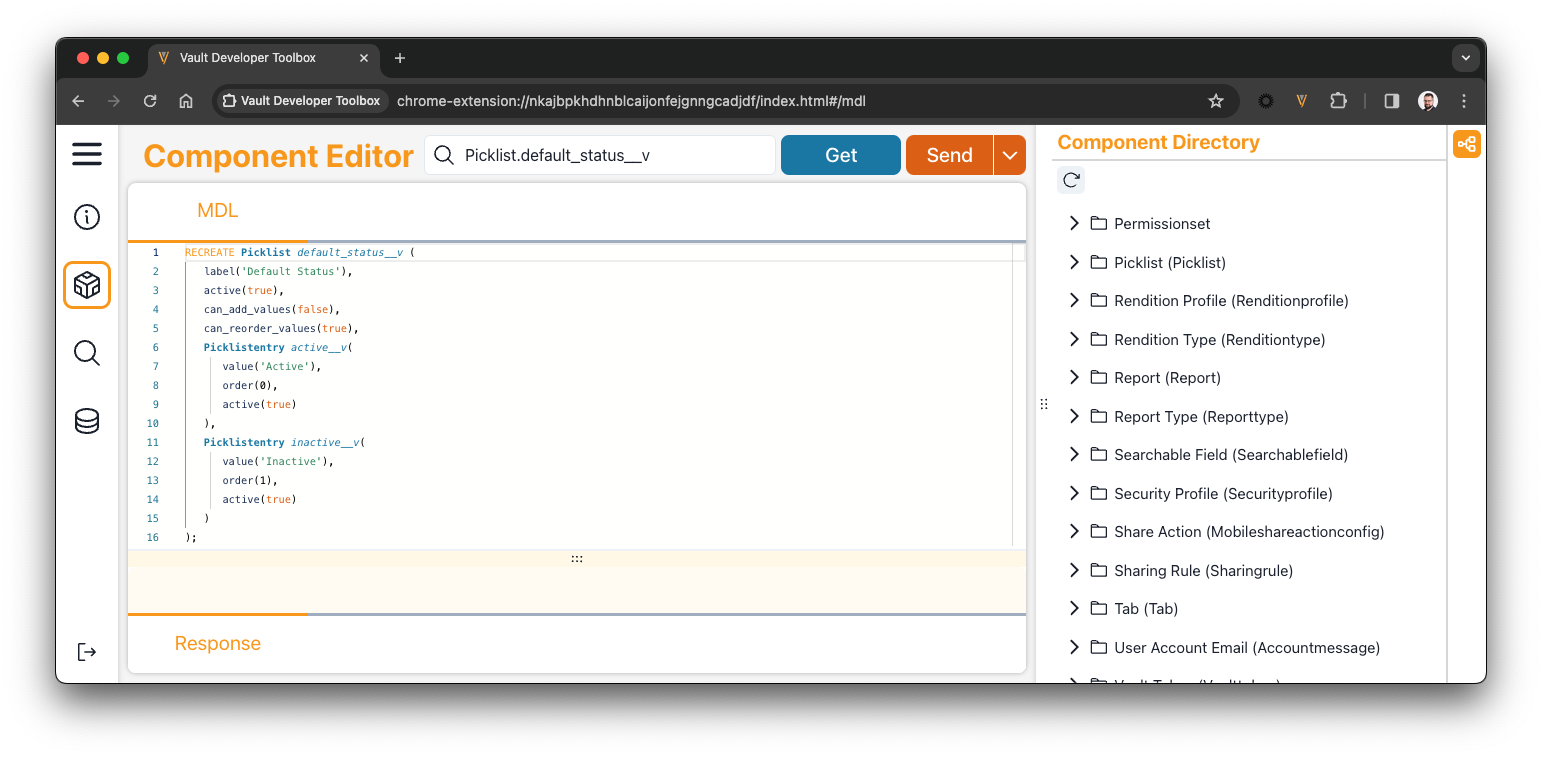Open a new browser tab
1542x757 pixels.
(400, 58)
